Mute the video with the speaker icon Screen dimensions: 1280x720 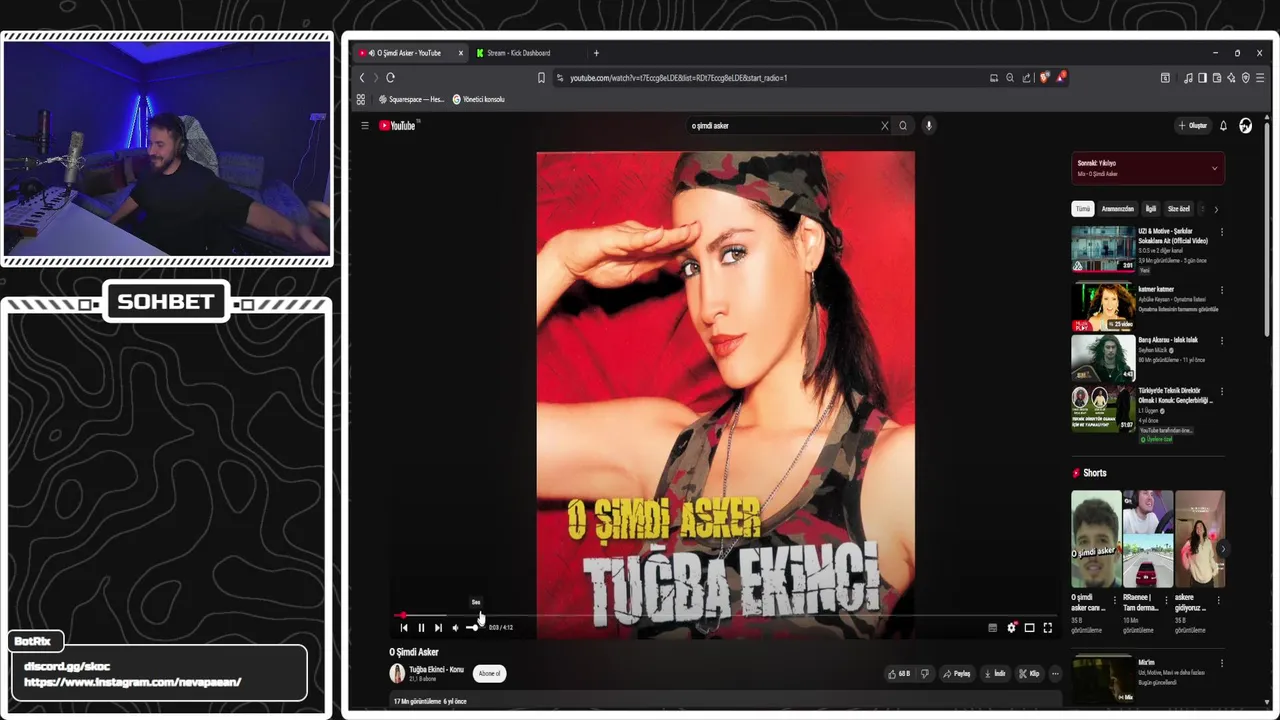455,628
